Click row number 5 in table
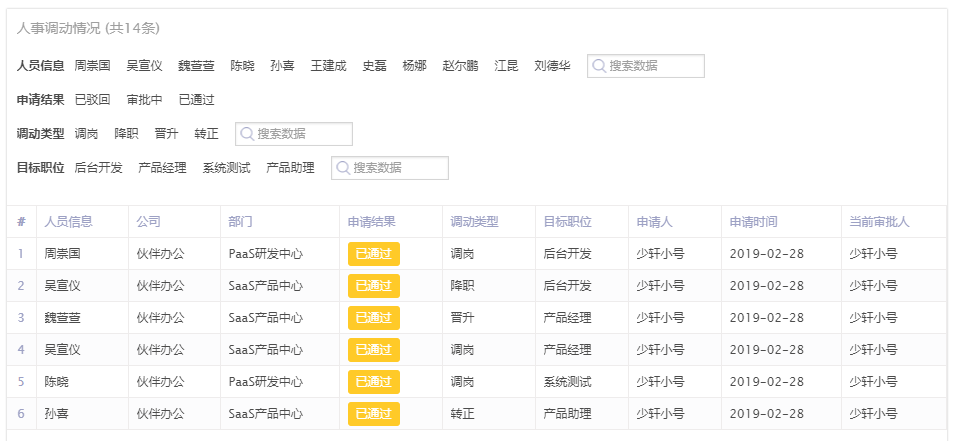This screenshot has width=954, height=441. (21, 382)
